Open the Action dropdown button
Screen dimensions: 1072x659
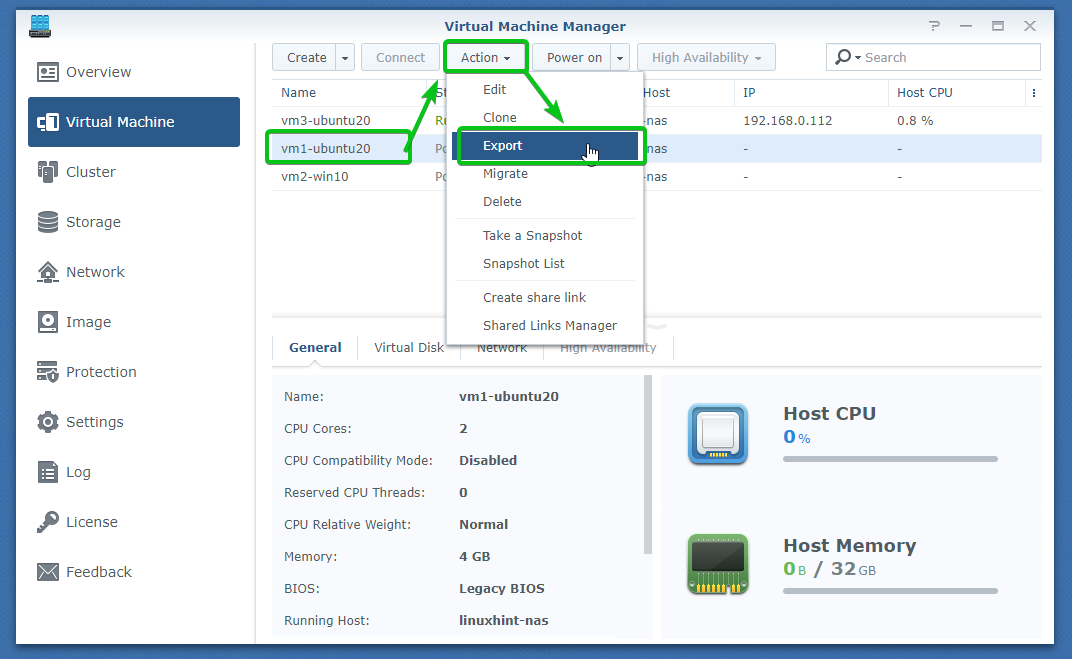(485, 57)
